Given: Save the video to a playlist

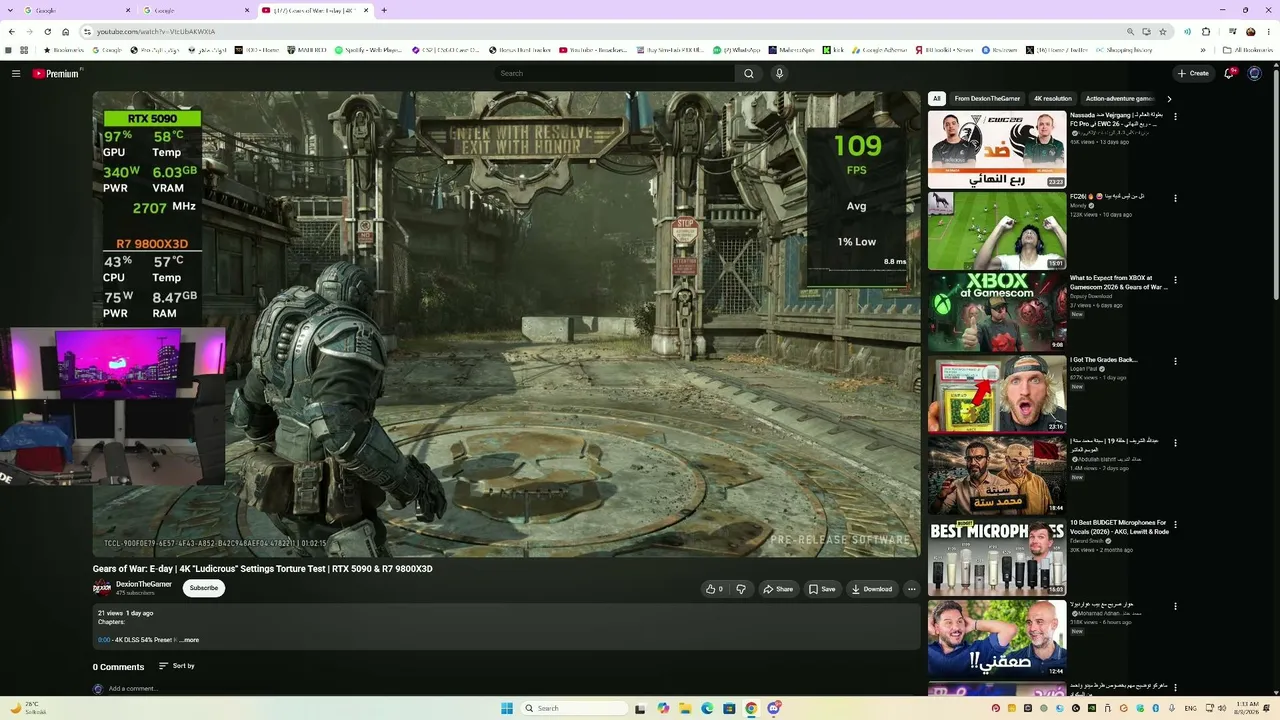Looking at the screenshot, I should pos(822,589).
